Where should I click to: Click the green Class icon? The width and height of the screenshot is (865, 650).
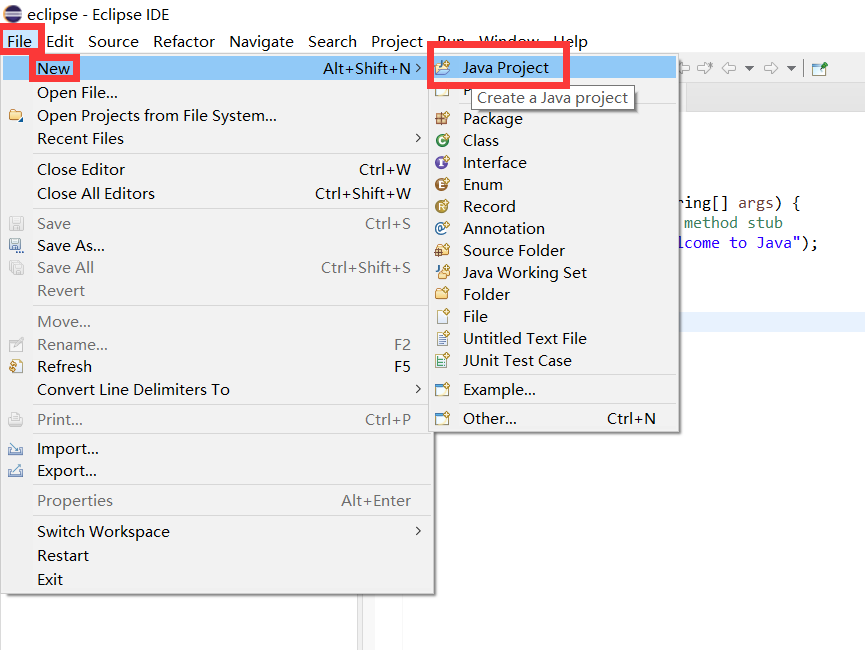point(442,140)
